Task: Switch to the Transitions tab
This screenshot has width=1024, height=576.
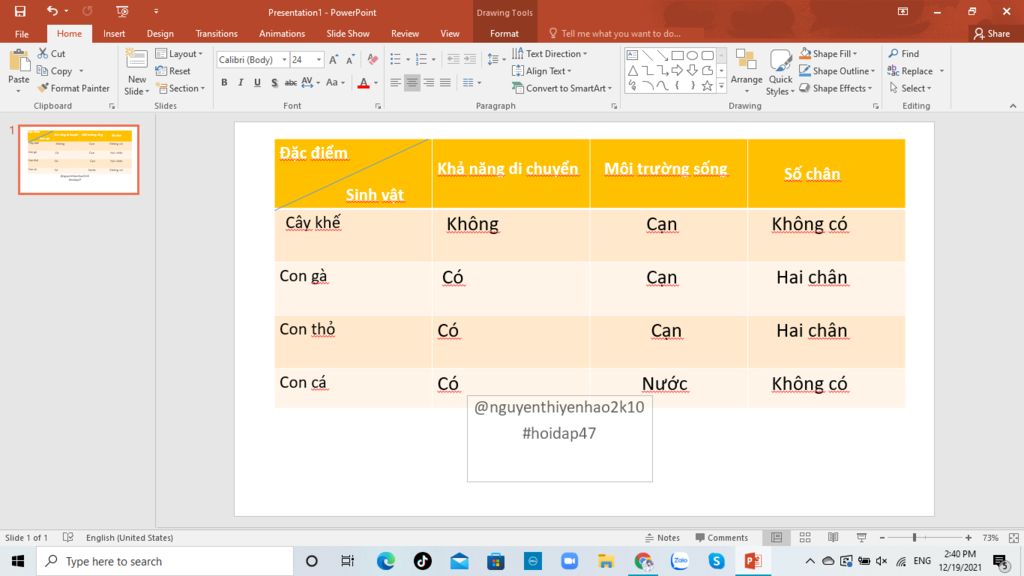Action: tap(216, 33)
